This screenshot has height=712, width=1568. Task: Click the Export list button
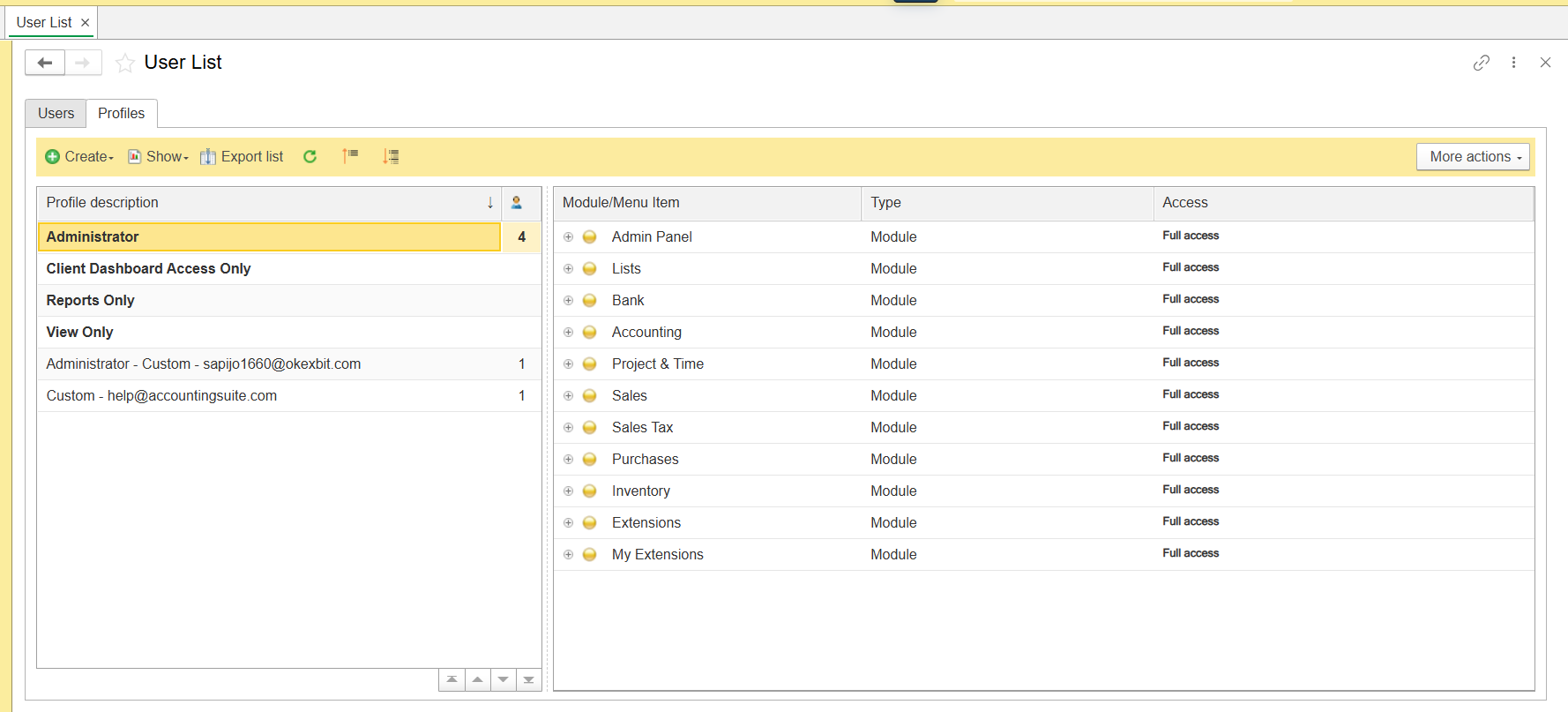[x=243, y=156]
